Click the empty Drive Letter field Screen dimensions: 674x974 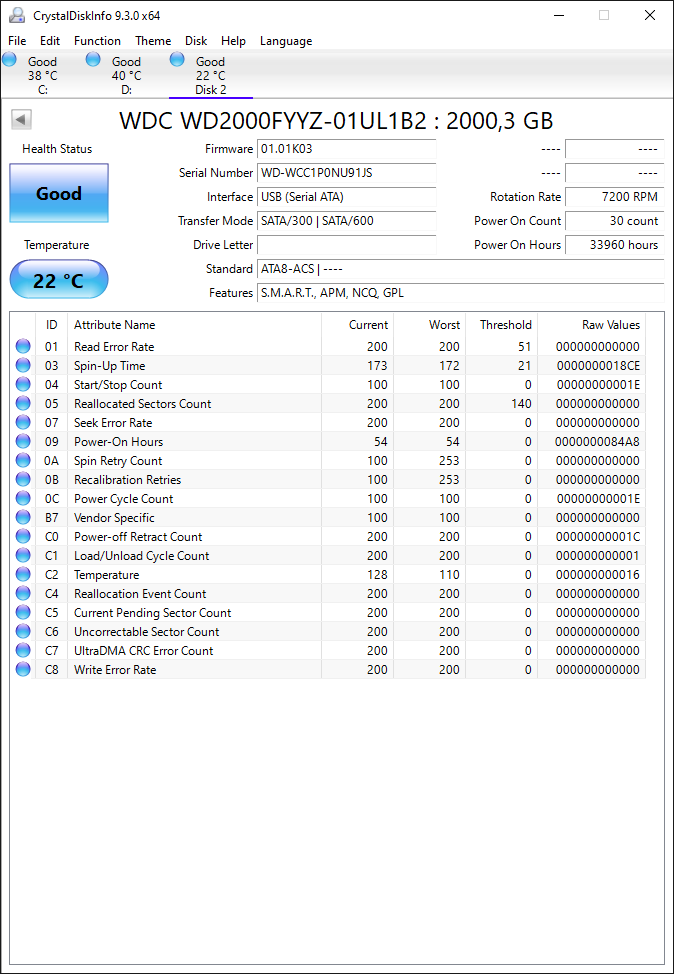pos(347,245)
